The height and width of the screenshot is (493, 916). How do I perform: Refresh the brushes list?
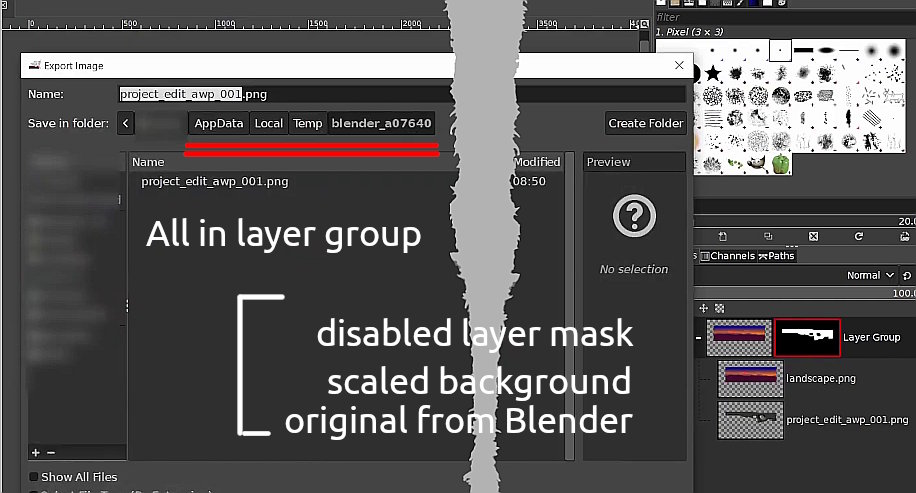tap(859, 237)
